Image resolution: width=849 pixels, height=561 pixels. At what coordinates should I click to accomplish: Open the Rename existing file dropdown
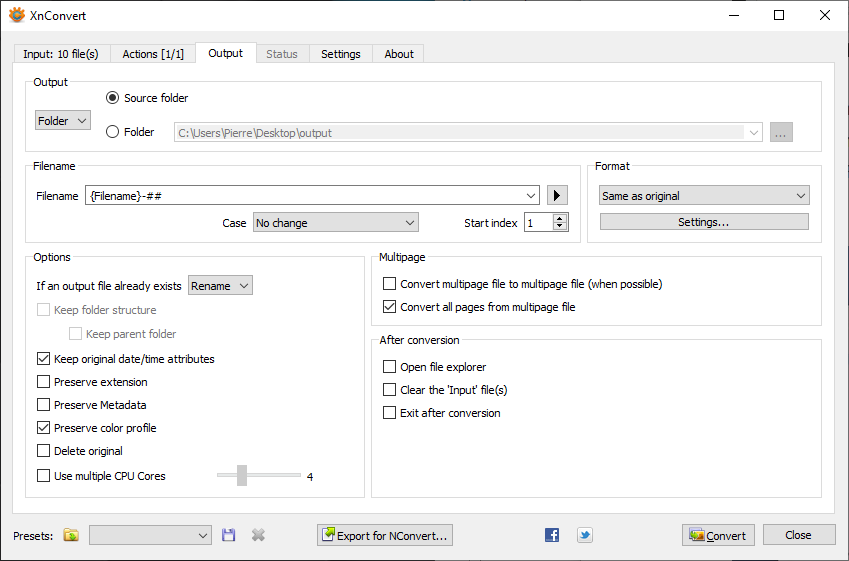click(x=220, y=286)
